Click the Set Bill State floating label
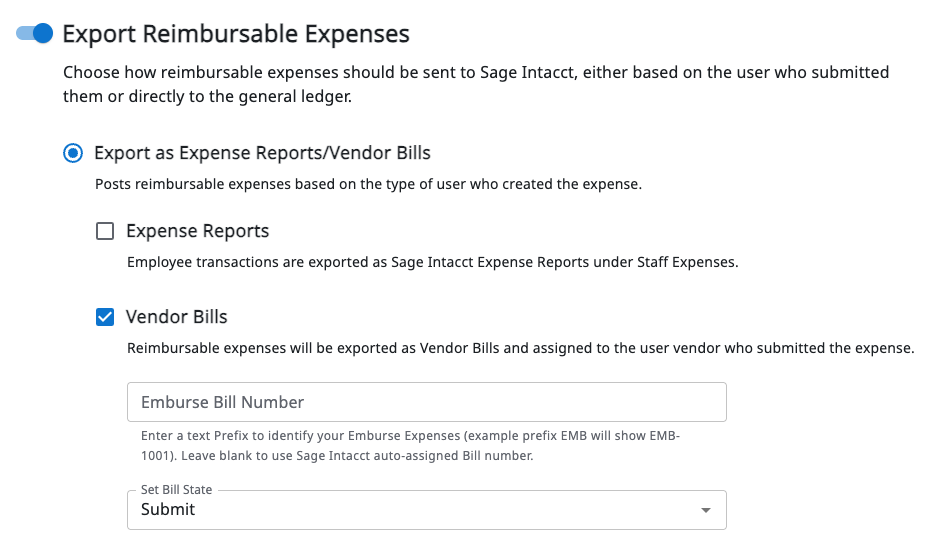The image size is (932, 546). (176, 490)
